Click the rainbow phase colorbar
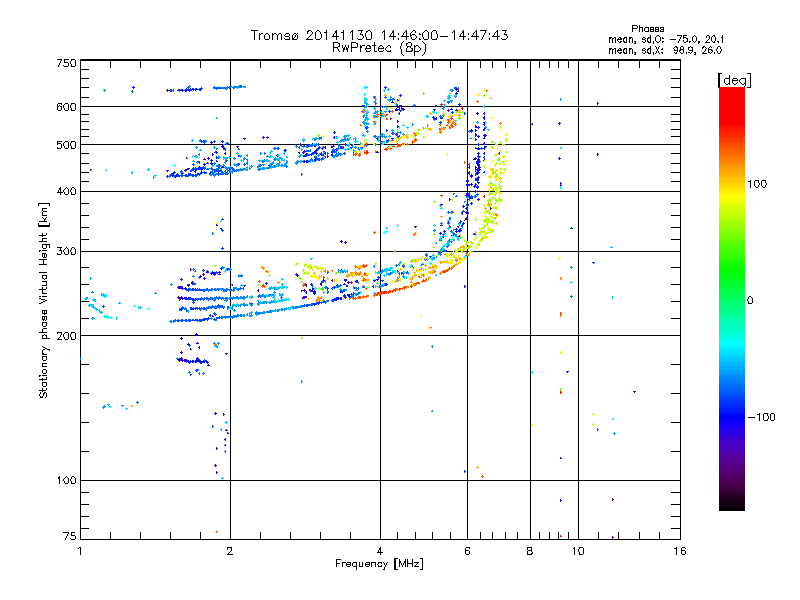Image resolution: width=800 pixels, height=600 pixels. point(732,298)
